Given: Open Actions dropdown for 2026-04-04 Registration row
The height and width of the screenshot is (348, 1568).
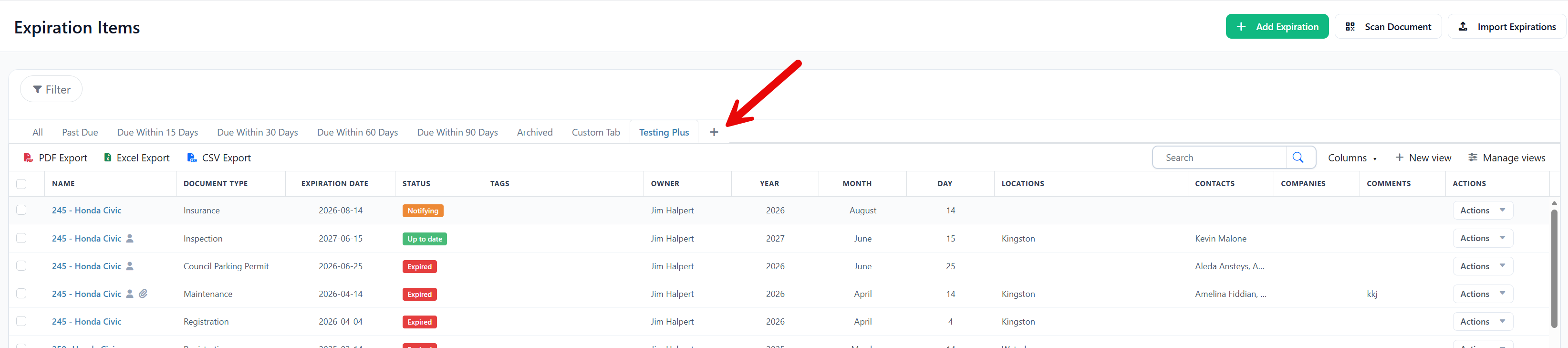Looking at the screenshot, I should [1482, 321].
